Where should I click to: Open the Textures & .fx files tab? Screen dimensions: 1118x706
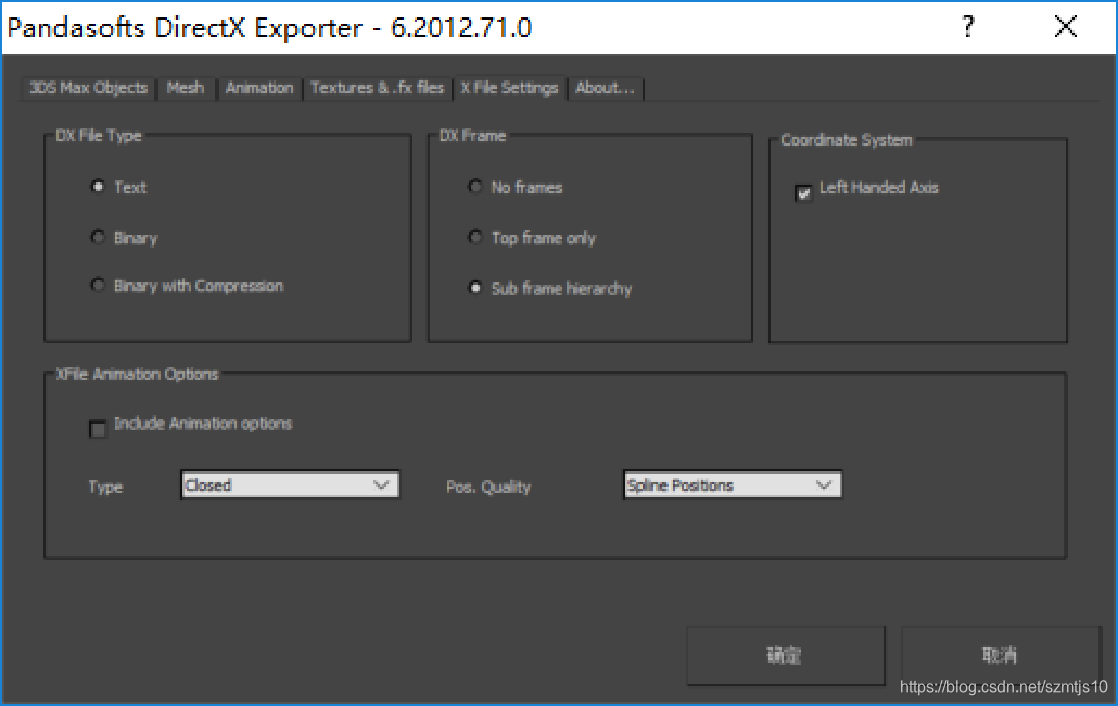pos(377,88)
